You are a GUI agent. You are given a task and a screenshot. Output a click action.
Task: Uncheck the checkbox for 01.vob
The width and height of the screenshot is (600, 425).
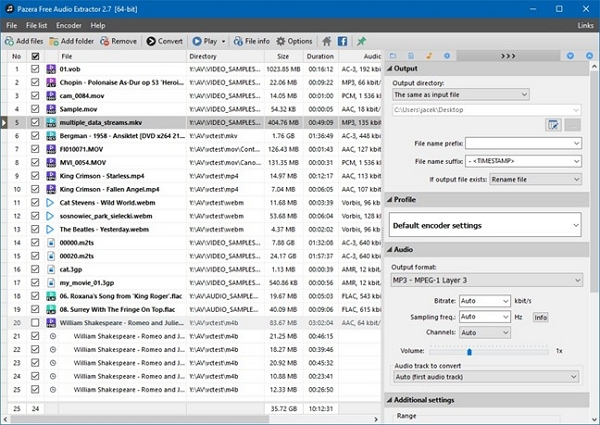point(35,69)
